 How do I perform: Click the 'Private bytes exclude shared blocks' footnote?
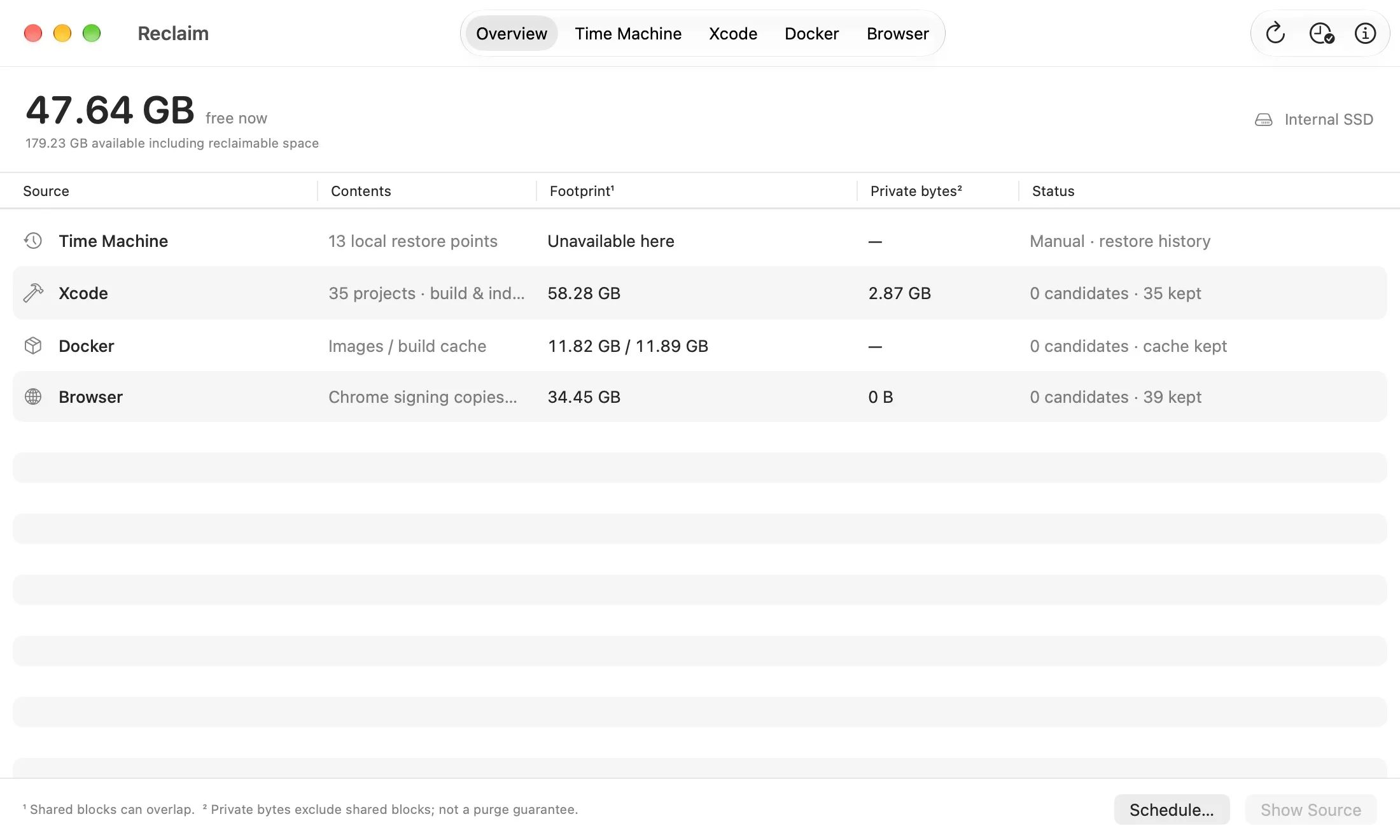click(x=390, y=809)
